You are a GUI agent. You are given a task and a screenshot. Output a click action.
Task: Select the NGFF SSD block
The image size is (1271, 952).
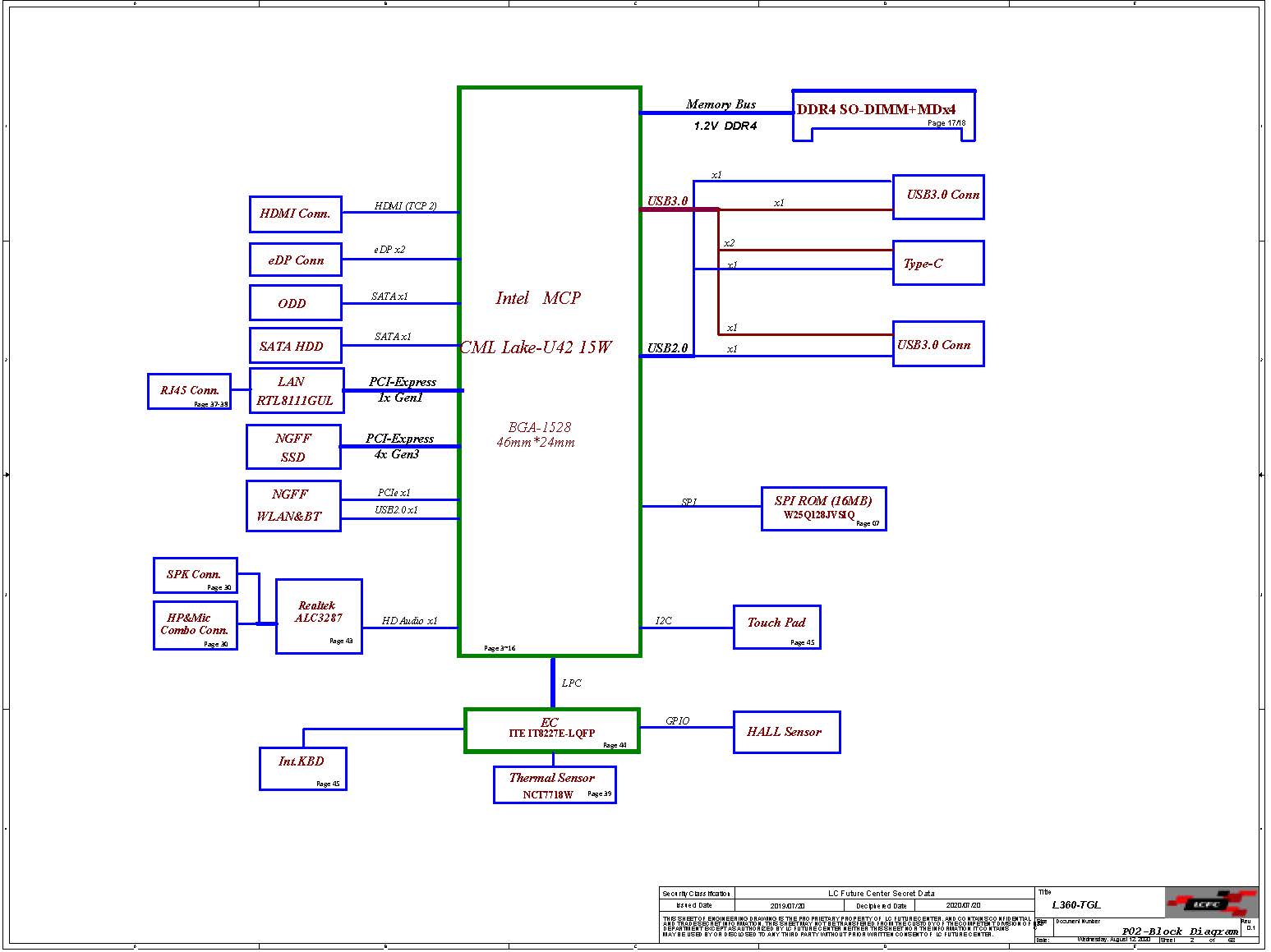(x=293, y=448)
